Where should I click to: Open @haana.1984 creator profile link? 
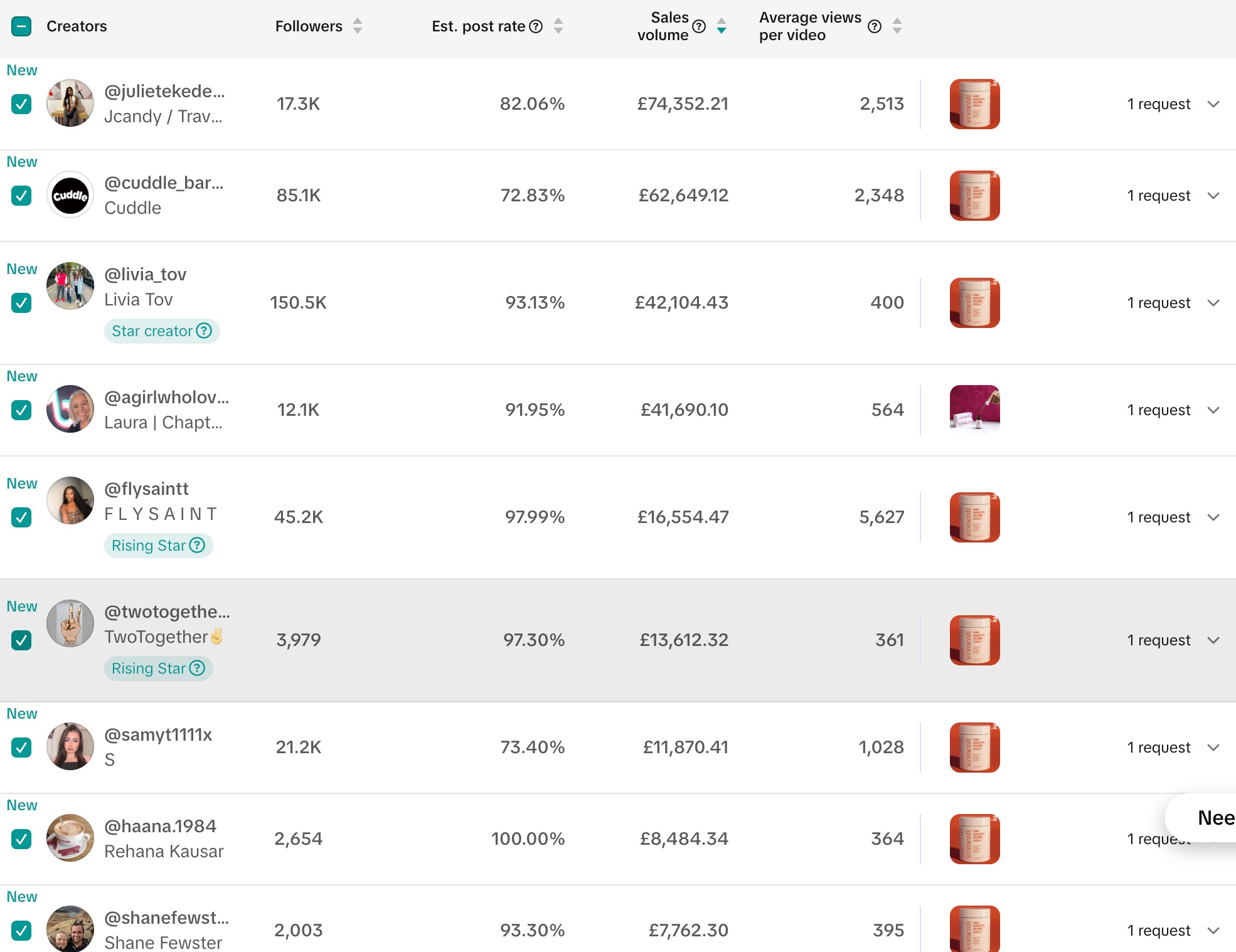pyautogui.click(x=160, y=826)
